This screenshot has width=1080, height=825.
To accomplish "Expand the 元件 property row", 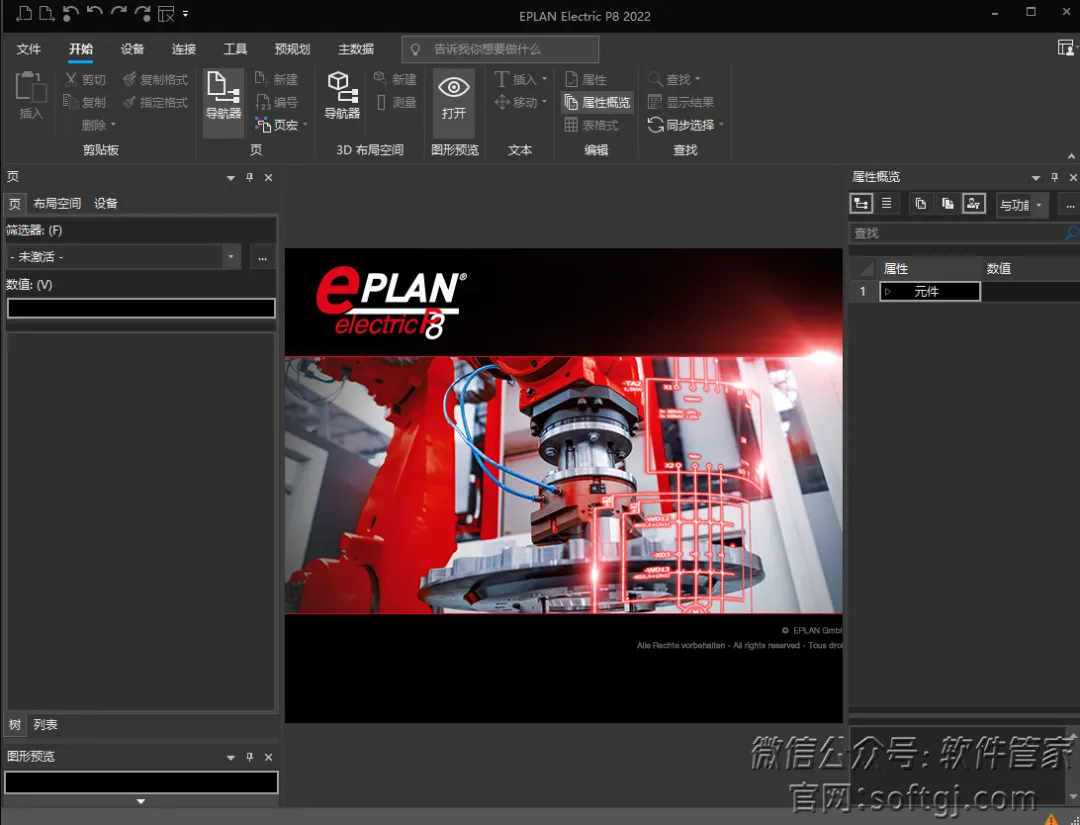I will point(890,291).
